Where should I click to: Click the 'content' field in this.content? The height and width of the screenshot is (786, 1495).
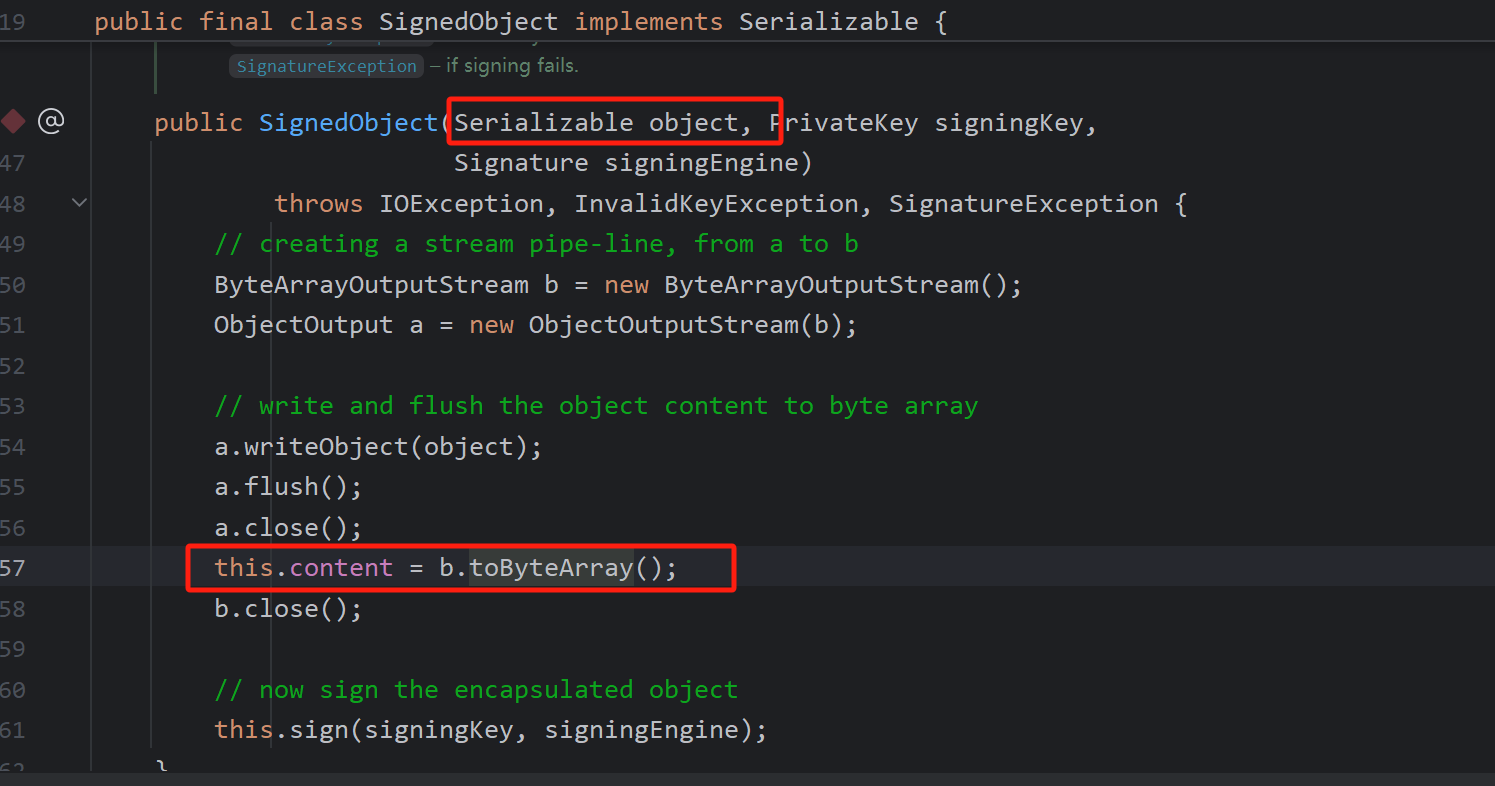[x=341, y=568]
